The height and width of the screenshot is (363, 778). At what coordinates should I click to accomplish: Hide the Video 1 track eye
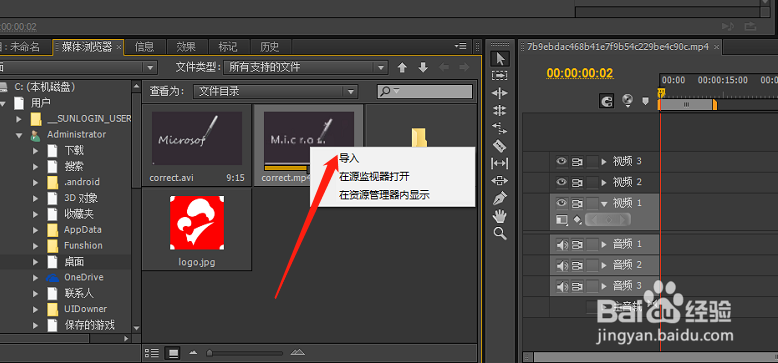tap(561, 203)
